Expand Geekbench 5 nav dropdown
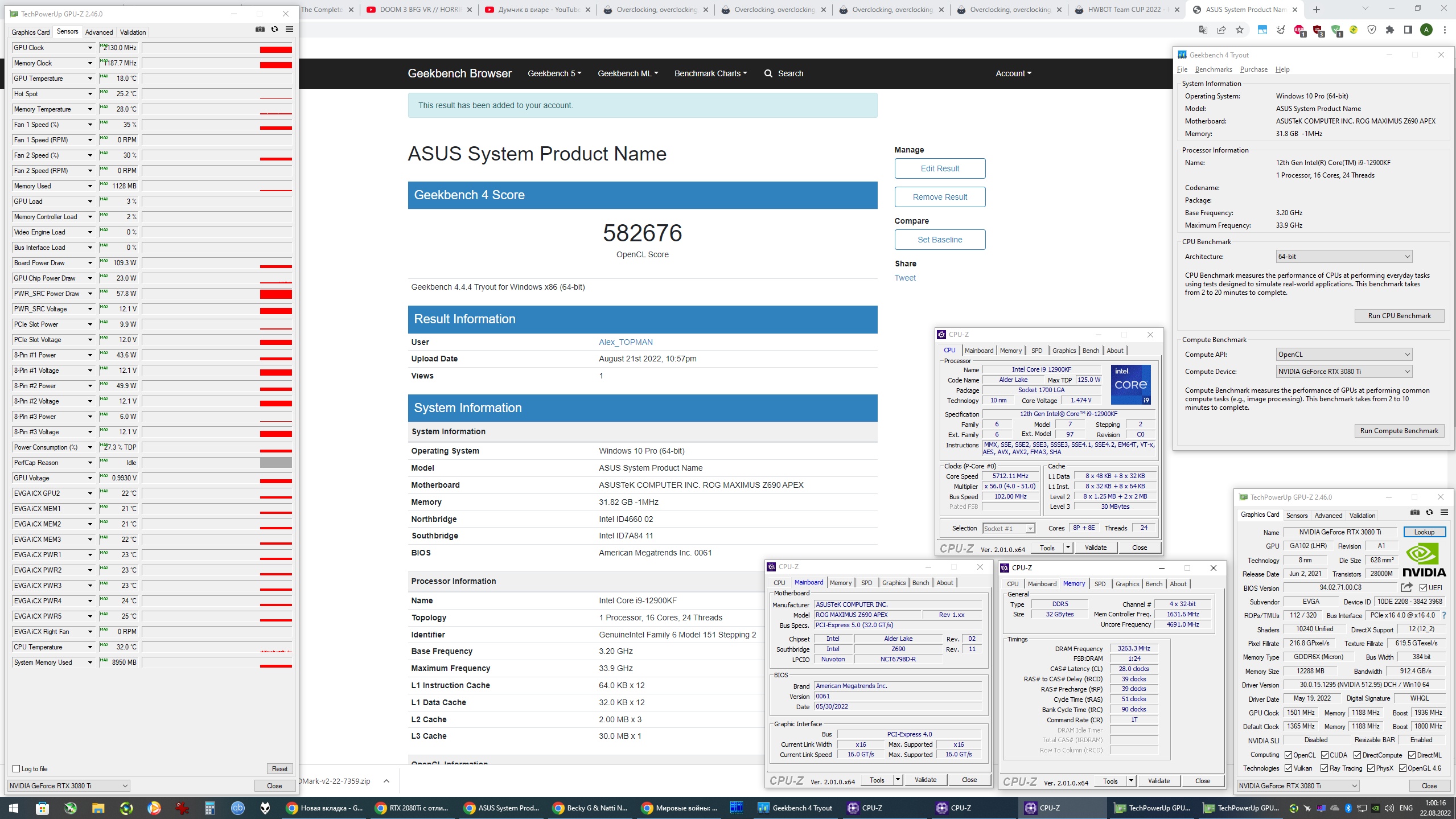1456x819 pixels. tap(554, 73)
